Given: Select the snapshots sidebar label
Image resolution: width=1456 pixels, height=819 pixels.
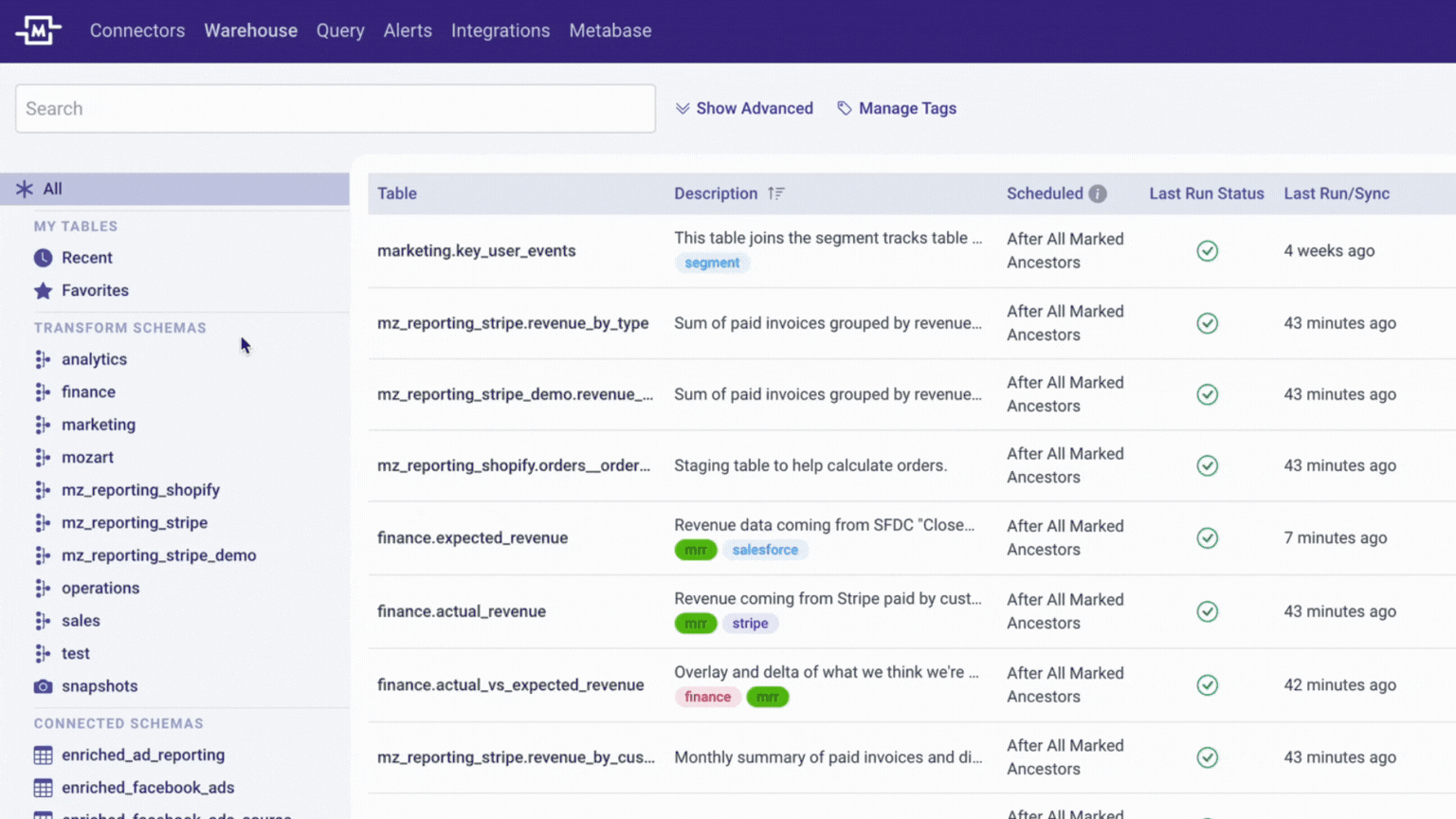Looking at the screenshot, I should [x=100, y=686].
